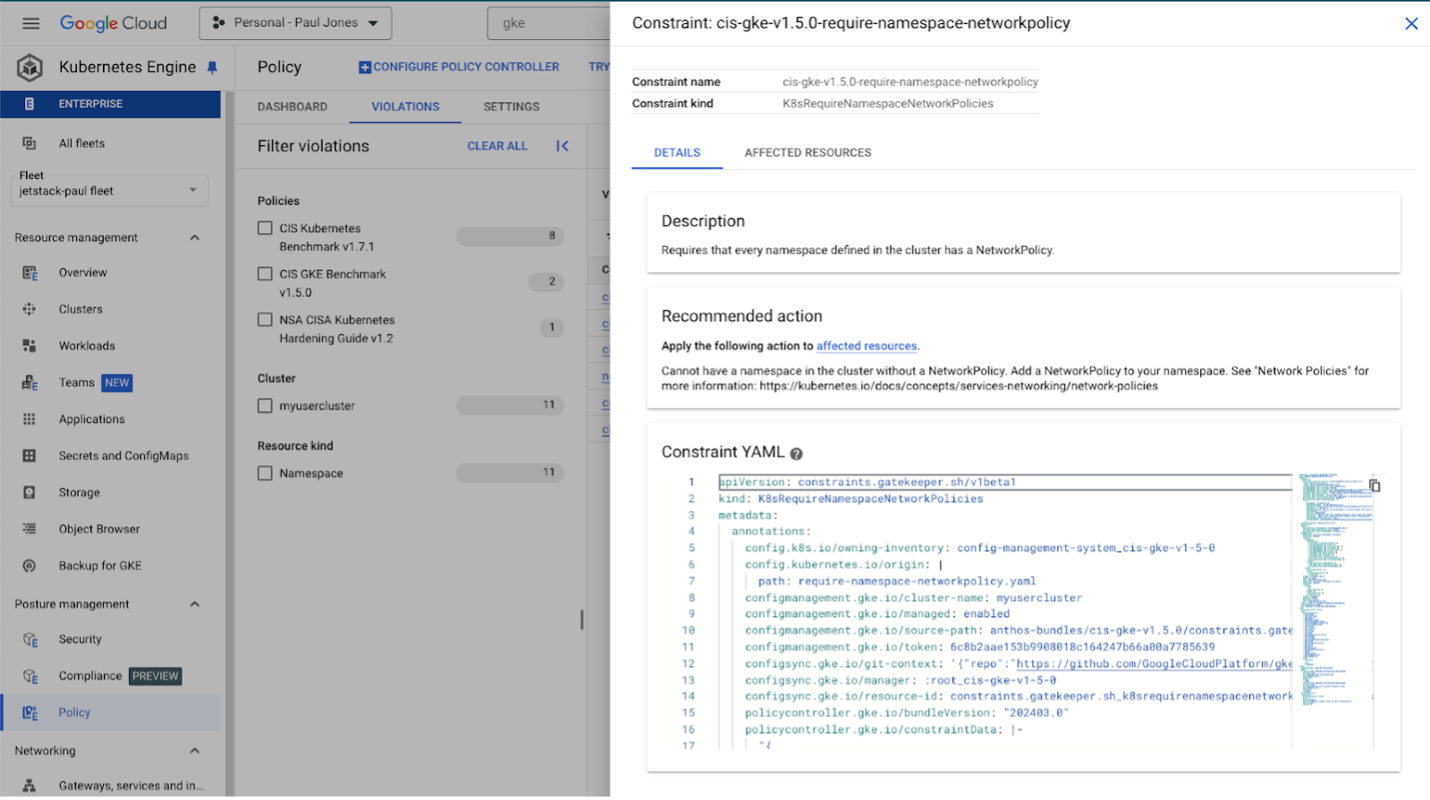This screenshot has height=800, width=1430.
Task: Collapse the Networking section
Action: (x=195, y=751)
